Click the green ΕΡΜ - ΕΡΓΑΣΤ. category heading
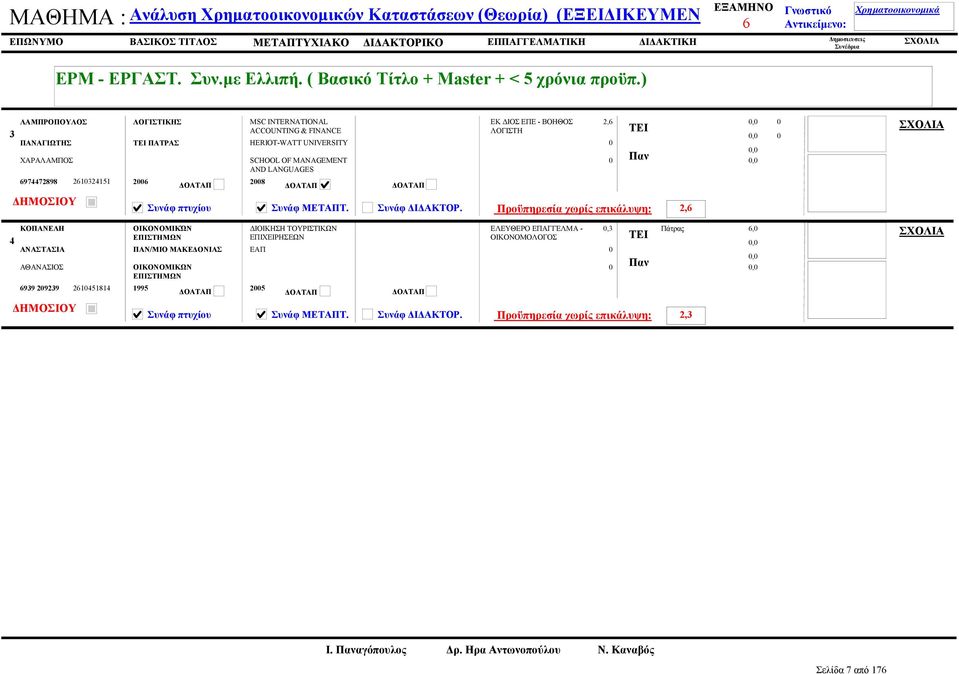Viewport: 959px width, 674px height. (x=351, y=79)
